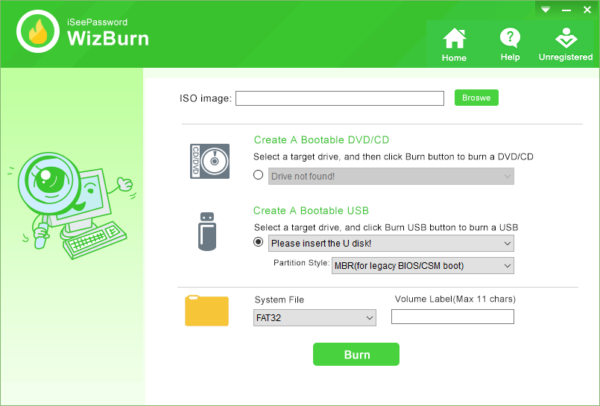Screen dimensions: 600x406
Task: Click the CD/DVD disc drive icon
Action: [210, 161]
